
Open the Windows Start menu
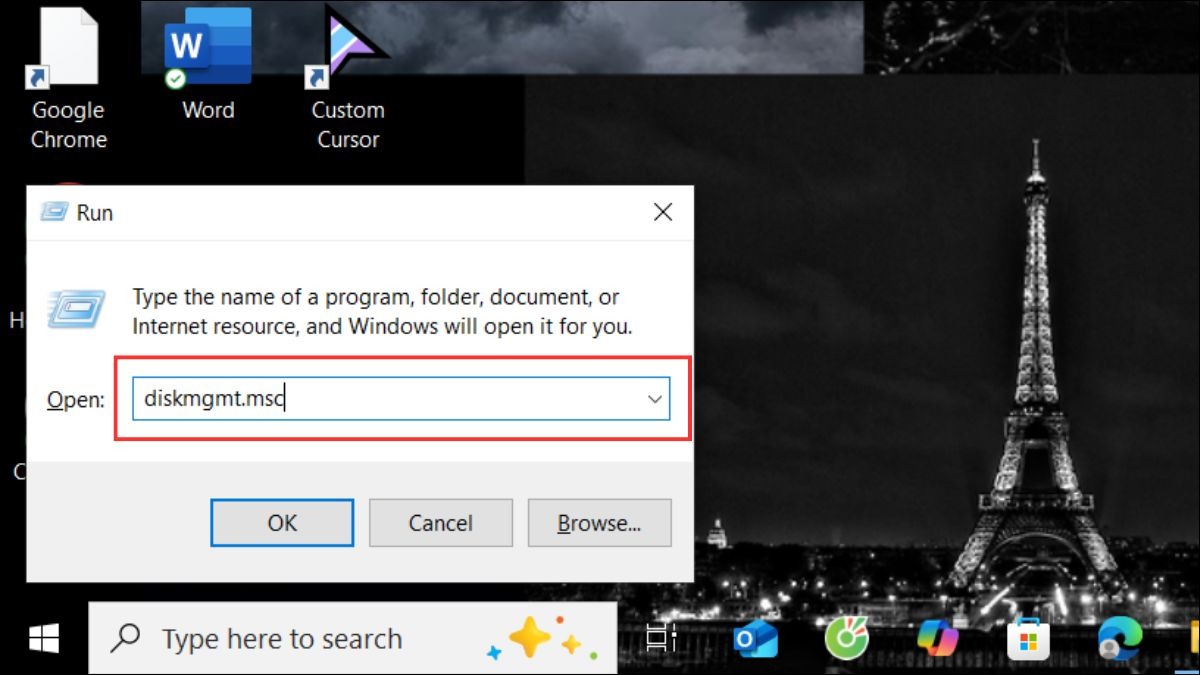(43, 638)
